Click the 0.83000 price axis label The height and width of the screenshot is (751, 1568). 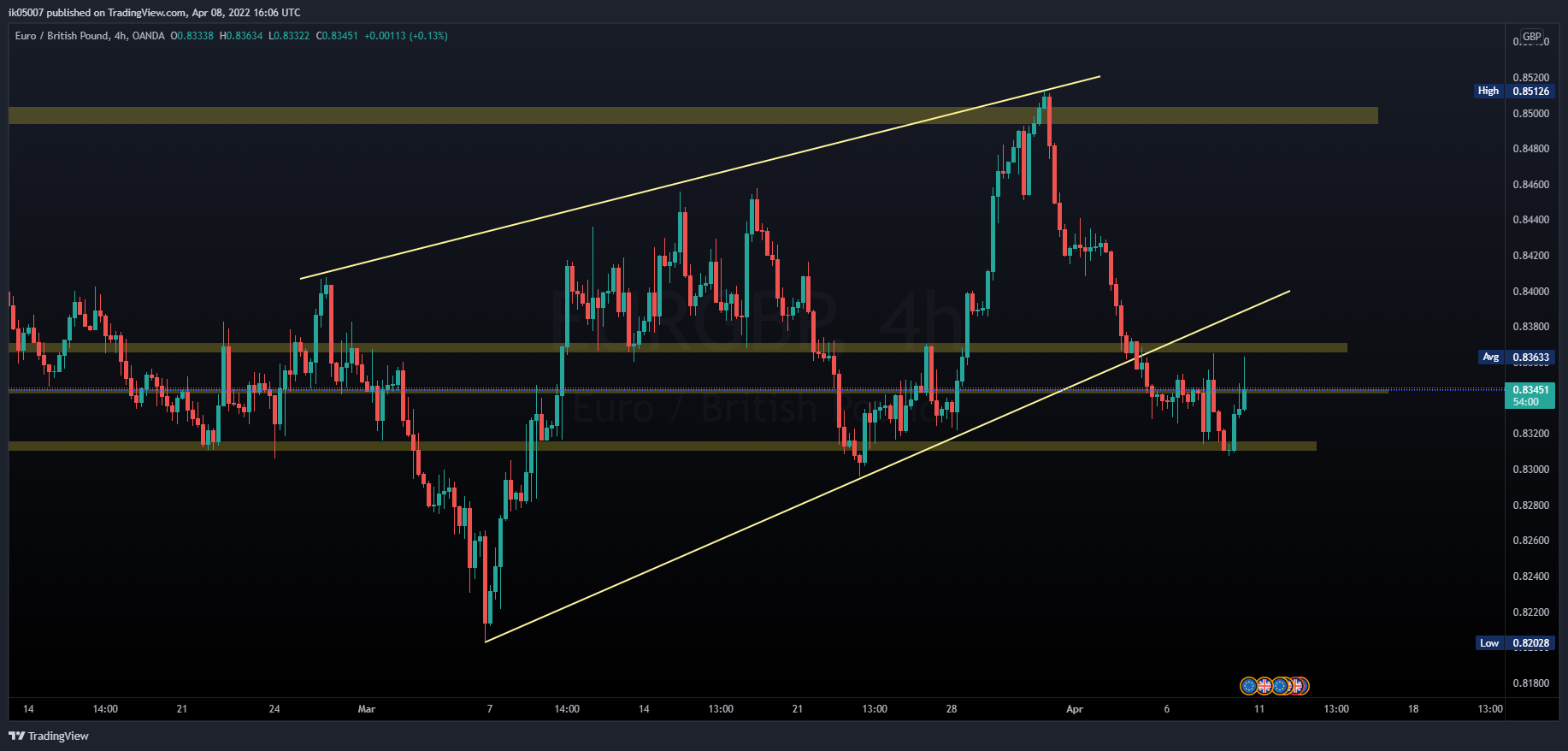pos(1530,470)
